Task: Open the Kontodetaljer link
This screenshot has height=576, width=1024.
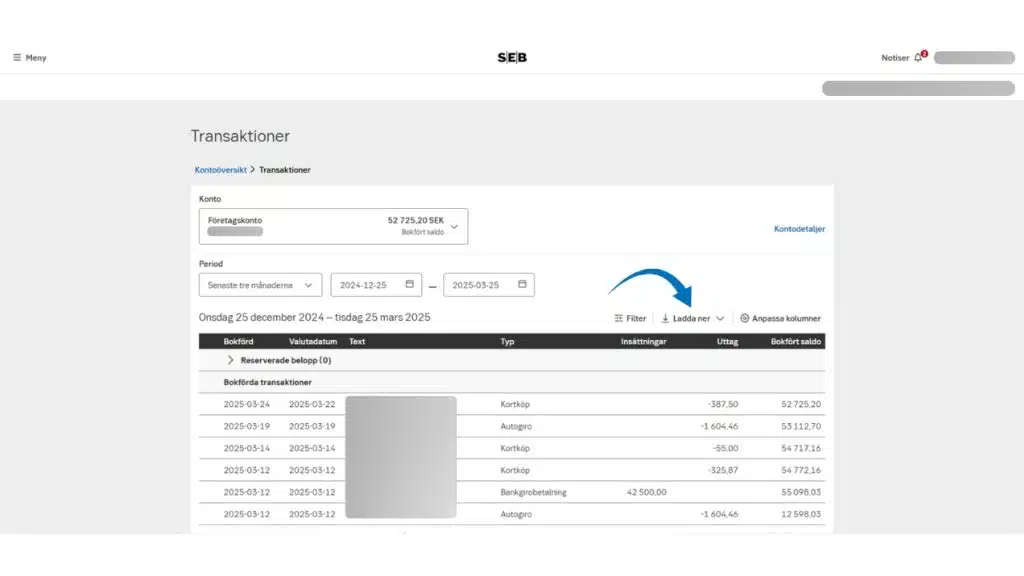Action: coord(799,229)
